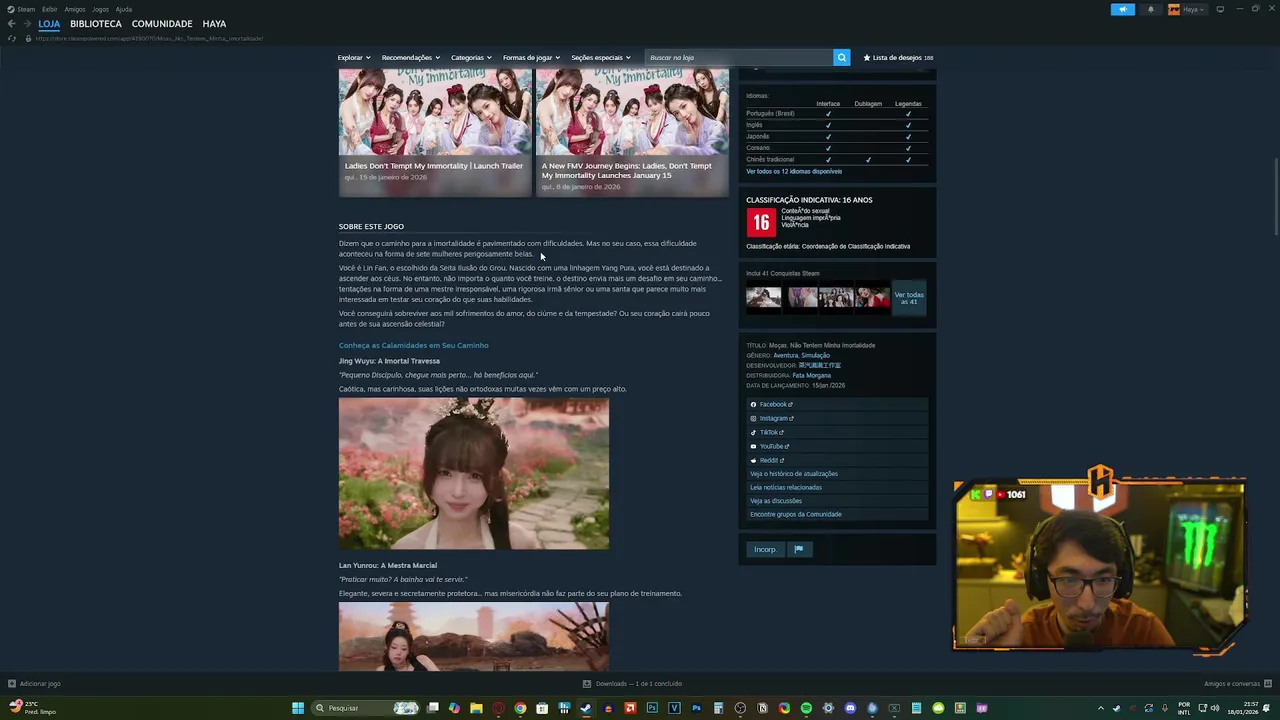Click the YouTube icon in links list
This screenshot has height=720, width=1280.
[753, 446]
